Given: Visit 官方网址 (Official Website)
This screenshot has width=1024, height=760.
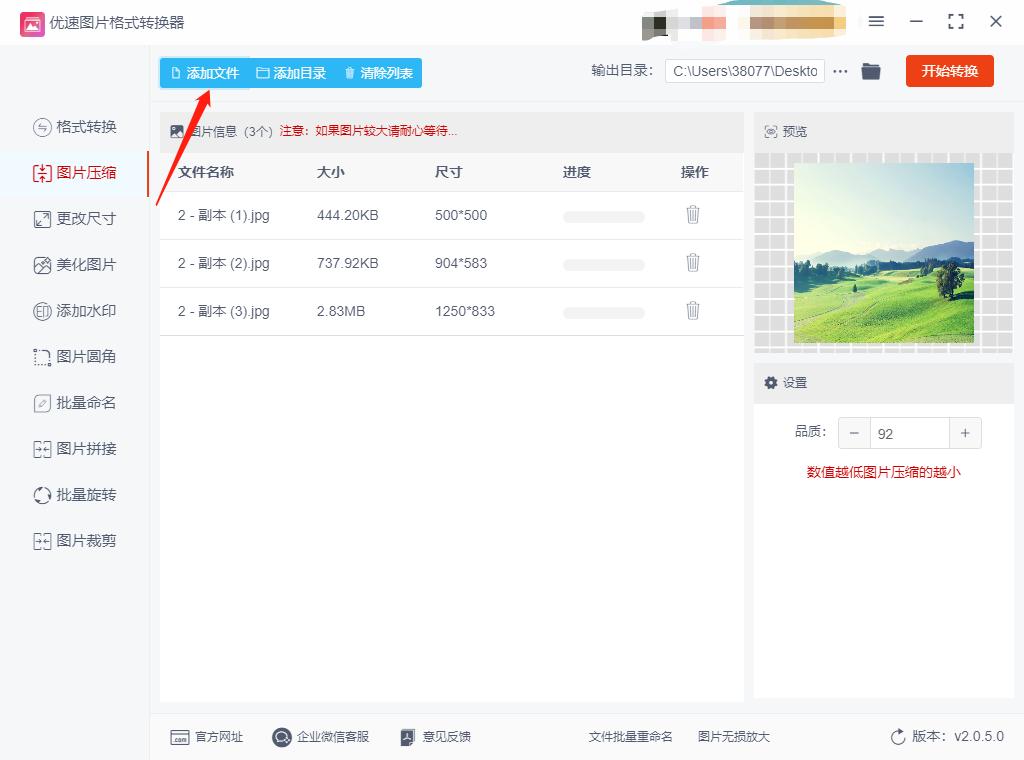Looking at the screenshot, I should point(207,736).
